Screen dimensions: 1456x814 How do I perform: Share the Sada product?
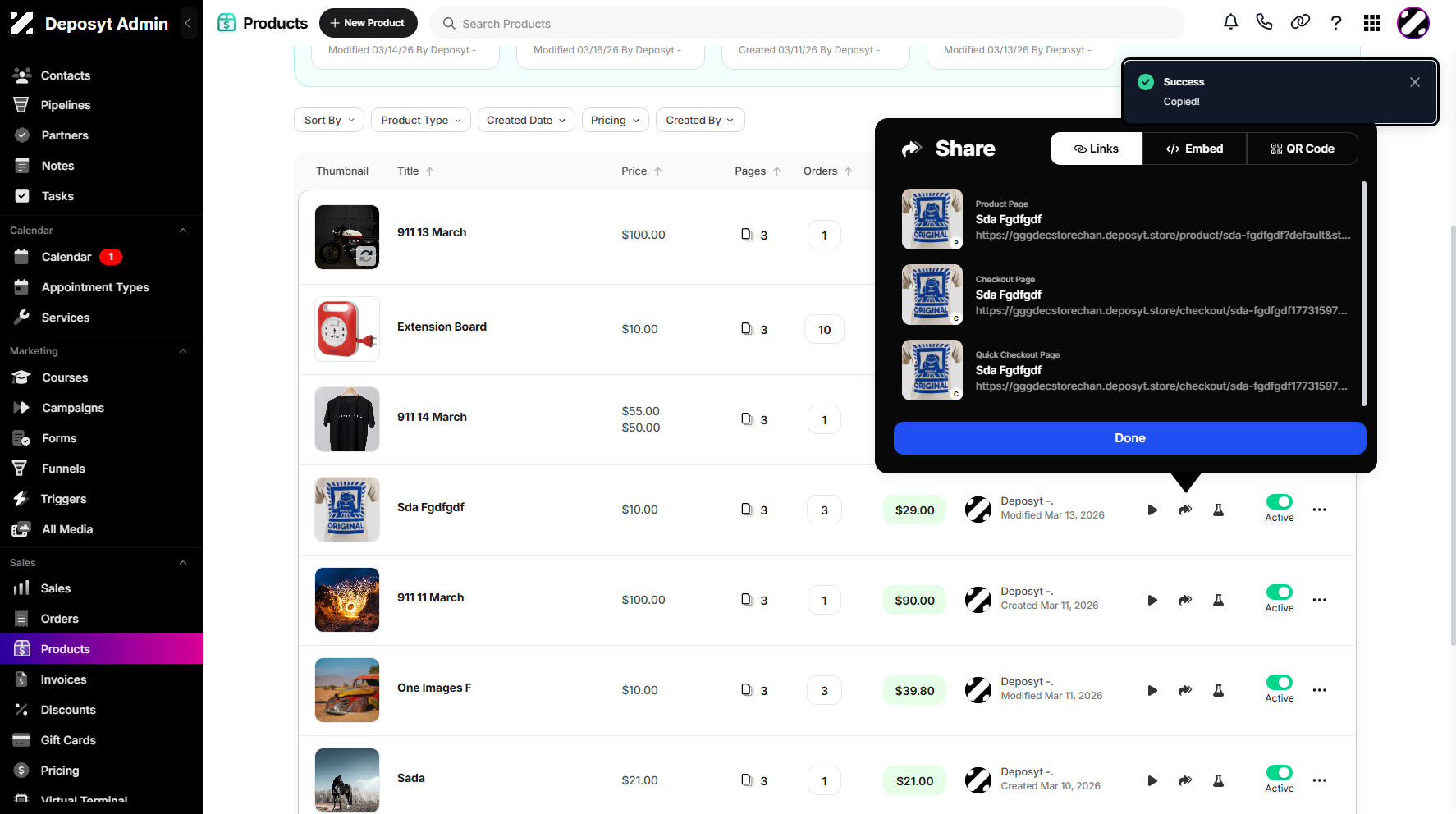(x=1185, y=780)
